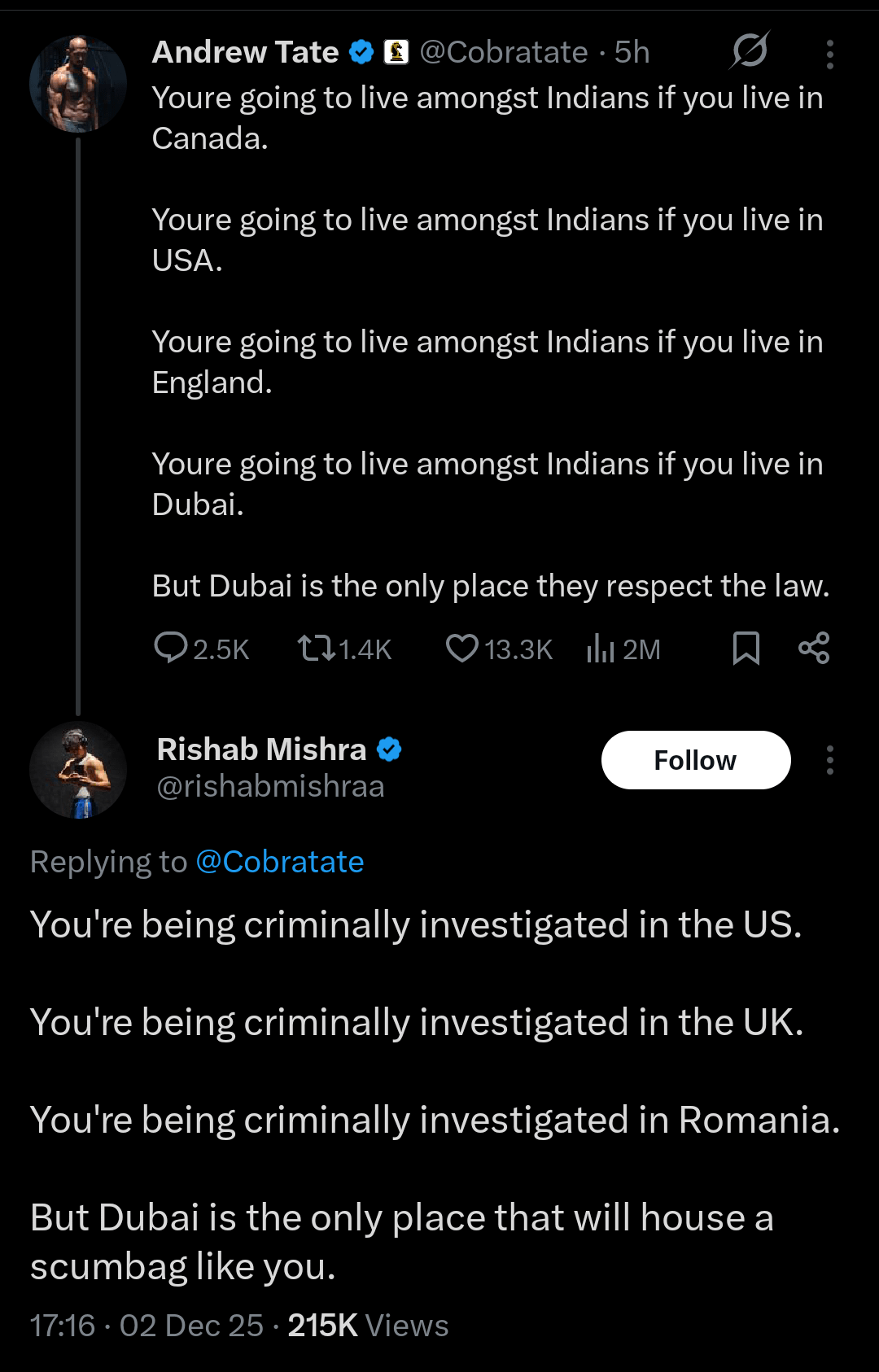
Task: Open the @Cobratate mention link
Action: pyautogui.click(x=279, y=862)
